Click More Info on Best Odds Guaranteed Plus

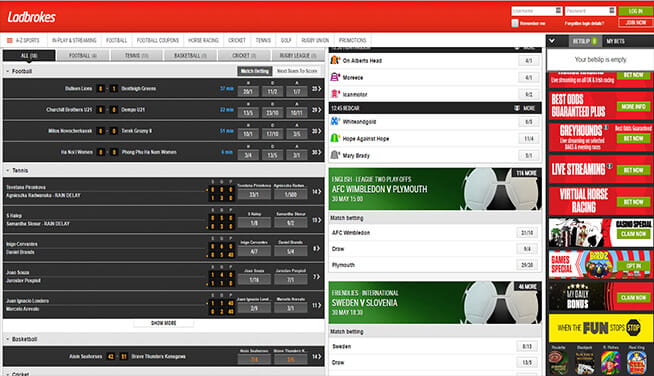pos(633,107)
